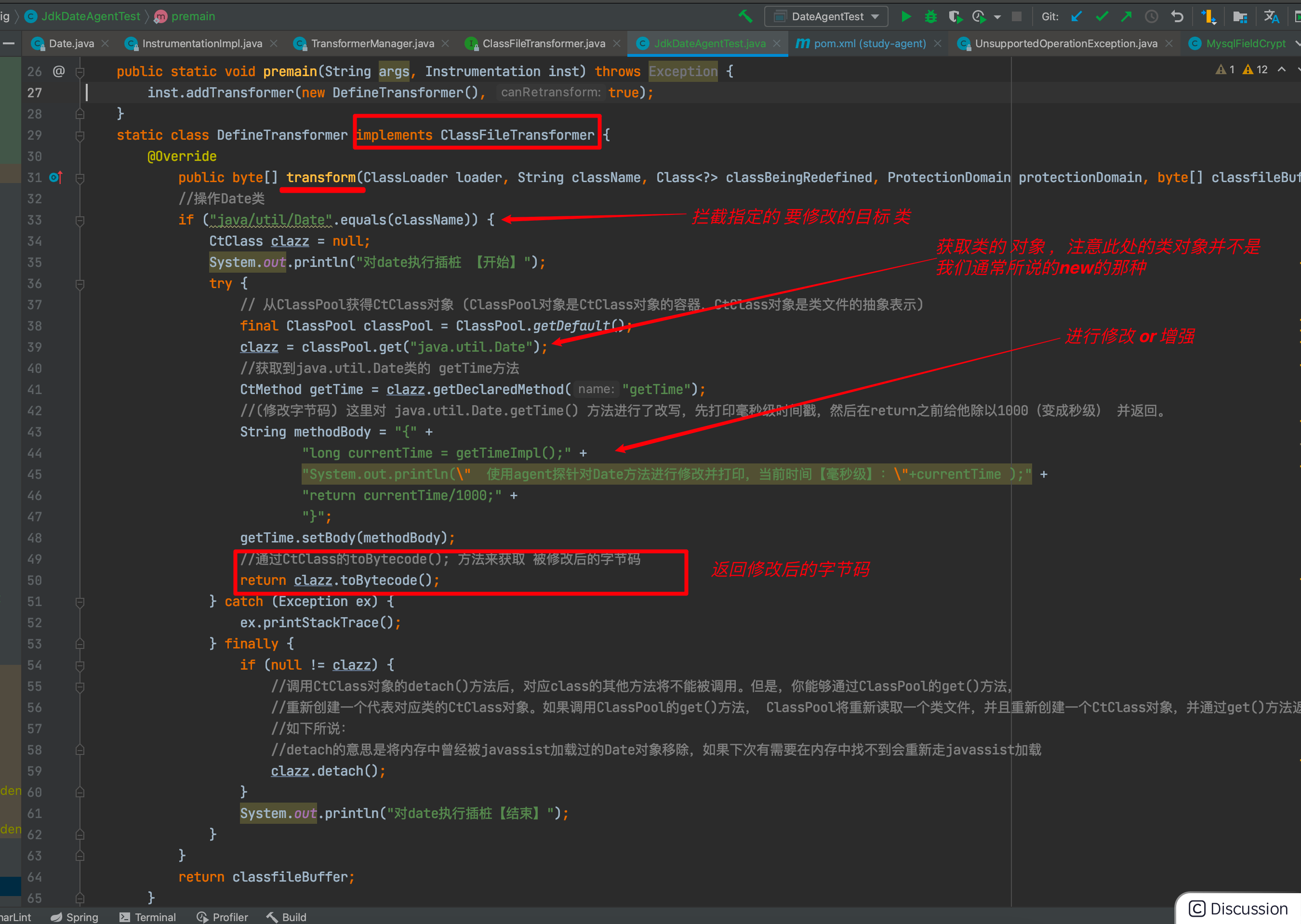This screenshot has width=1301, height=924.
Task: Close the TransformerManager.java tab
Action: click(445, 43)
